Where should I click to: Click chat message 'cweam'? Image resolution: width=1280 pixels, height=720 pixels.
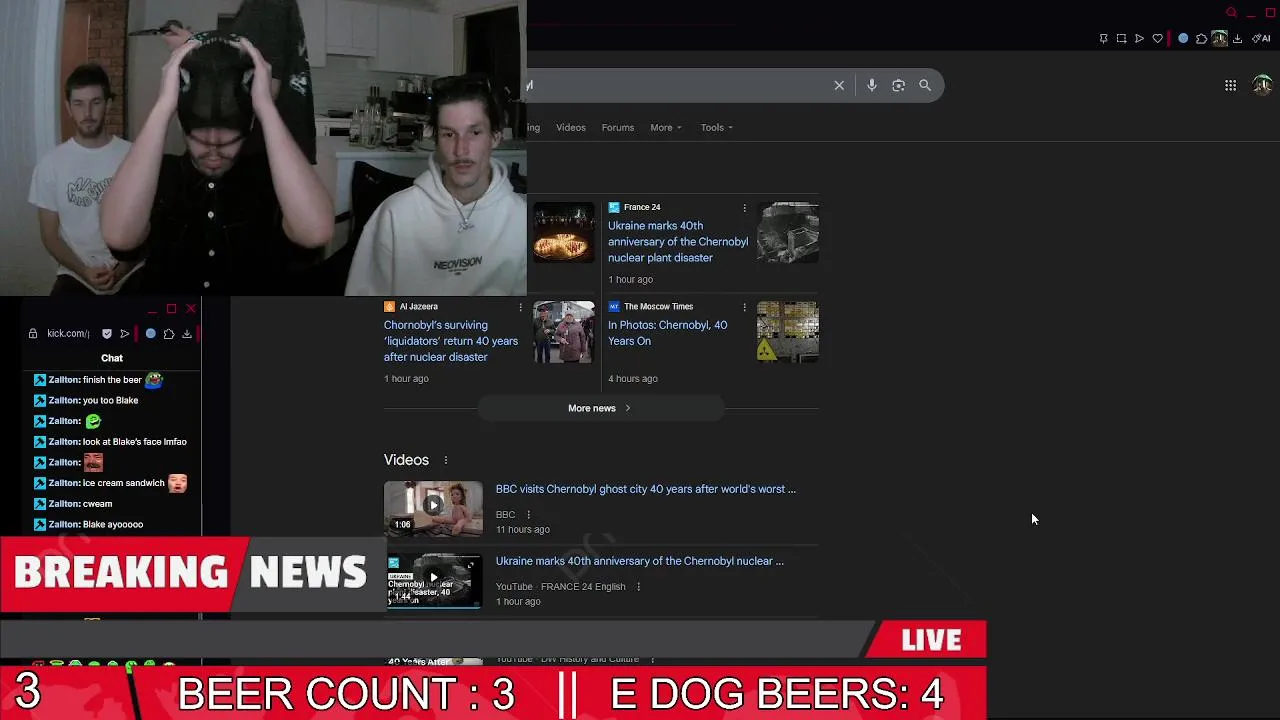[97, 504]
